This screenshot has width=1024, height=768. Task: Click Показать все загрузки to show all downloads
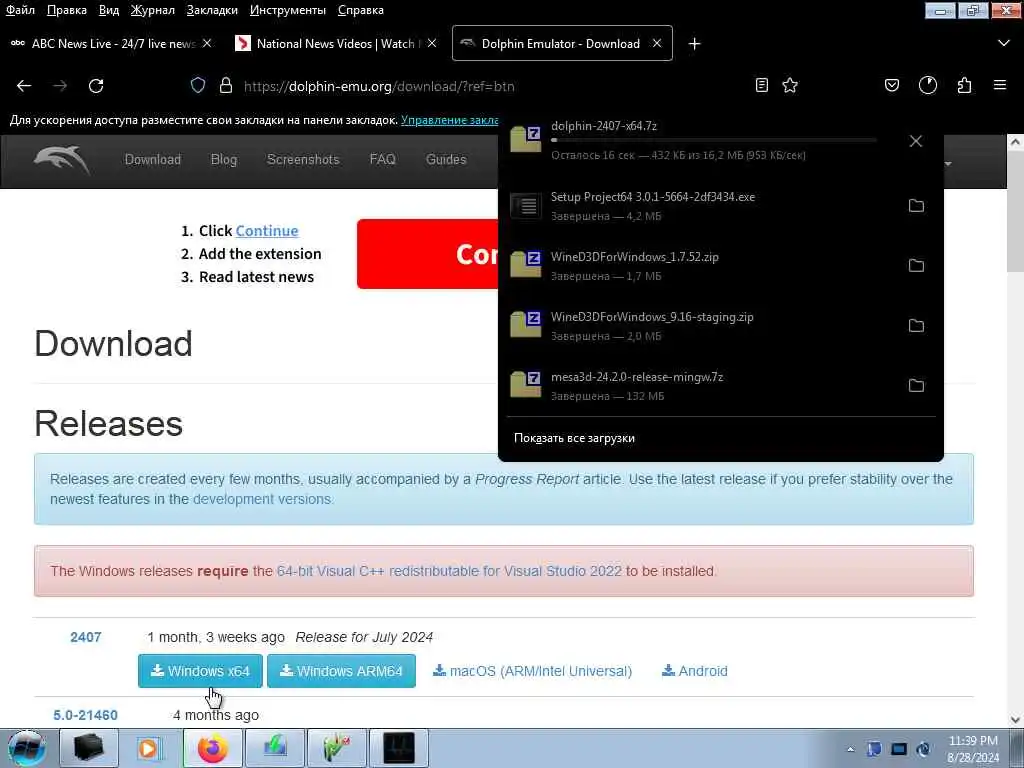[x=574, y=438]
